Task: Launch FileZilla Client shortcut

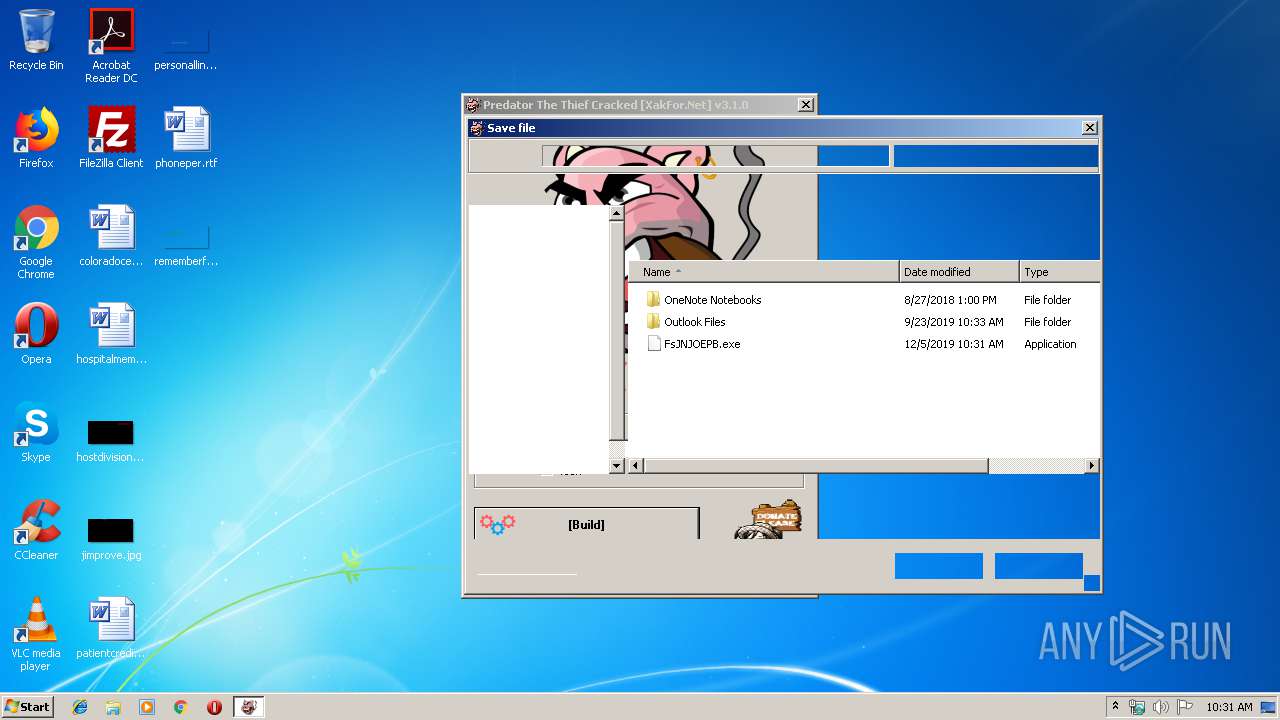Action: pyautogui.click(x=111, y=138)
